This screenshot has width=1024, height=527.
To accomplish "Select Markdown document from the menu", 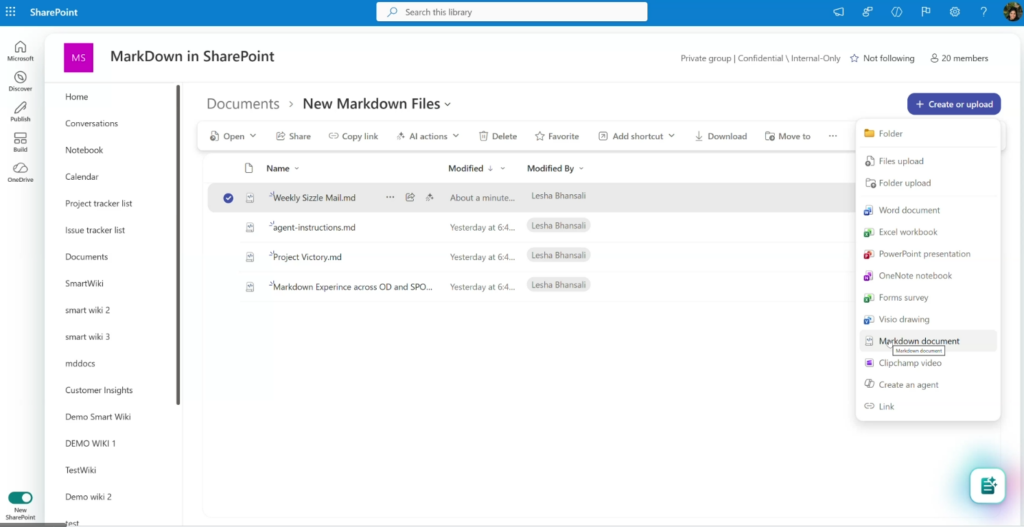I will pos(918,341).
